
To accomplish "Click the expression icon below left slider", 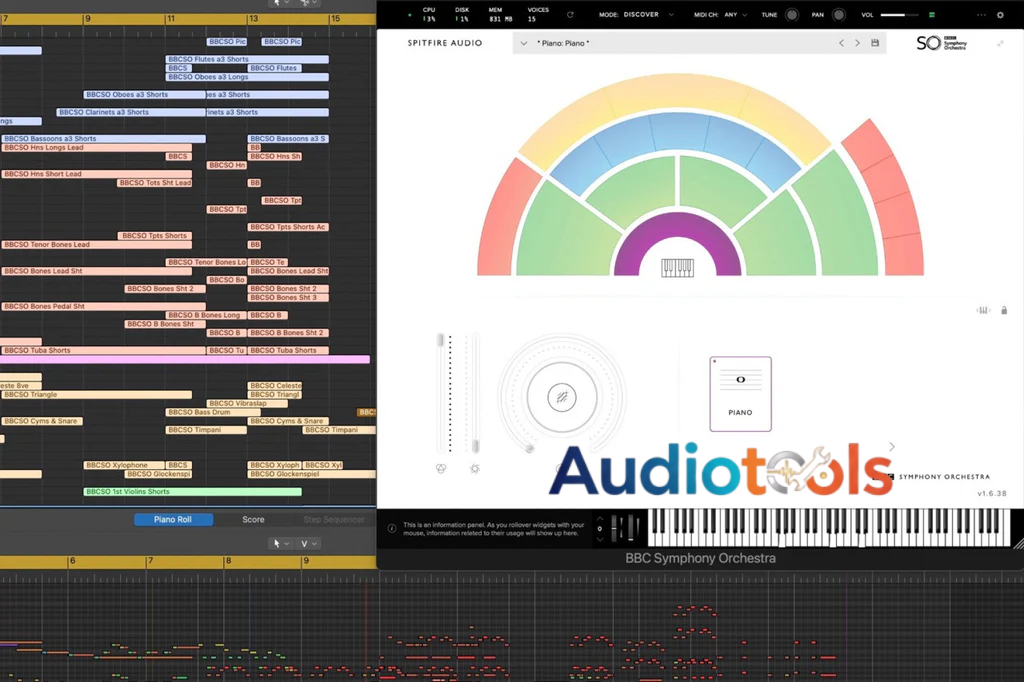I will coord(441,468).
